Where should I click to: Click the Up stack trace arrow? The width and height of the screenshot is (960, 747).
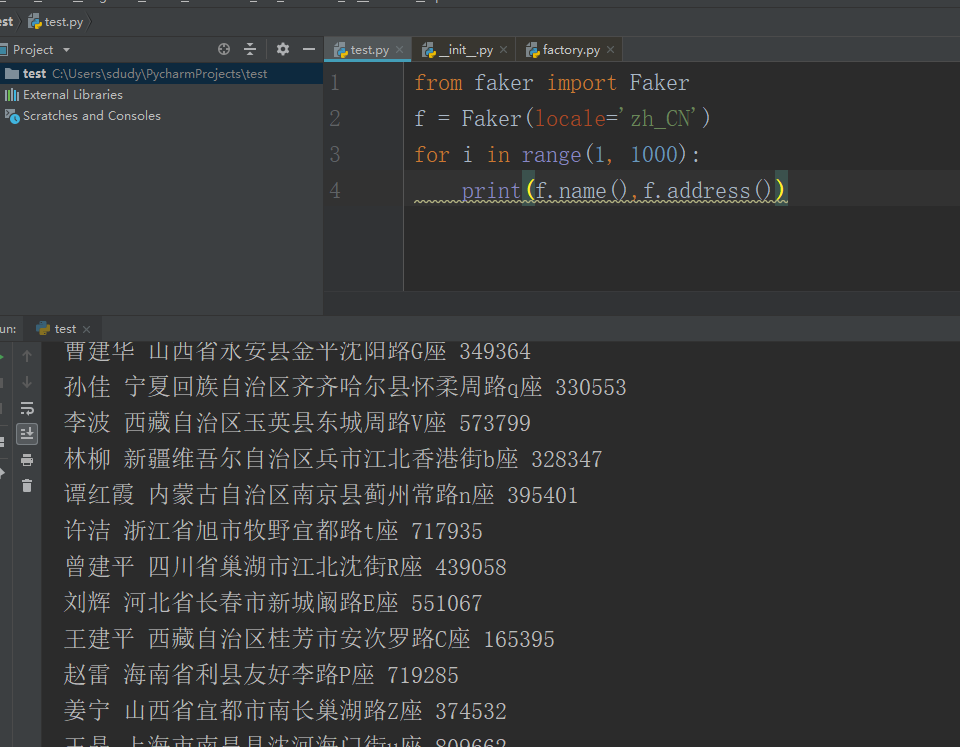pyautogui.click(x=27, y=356)
